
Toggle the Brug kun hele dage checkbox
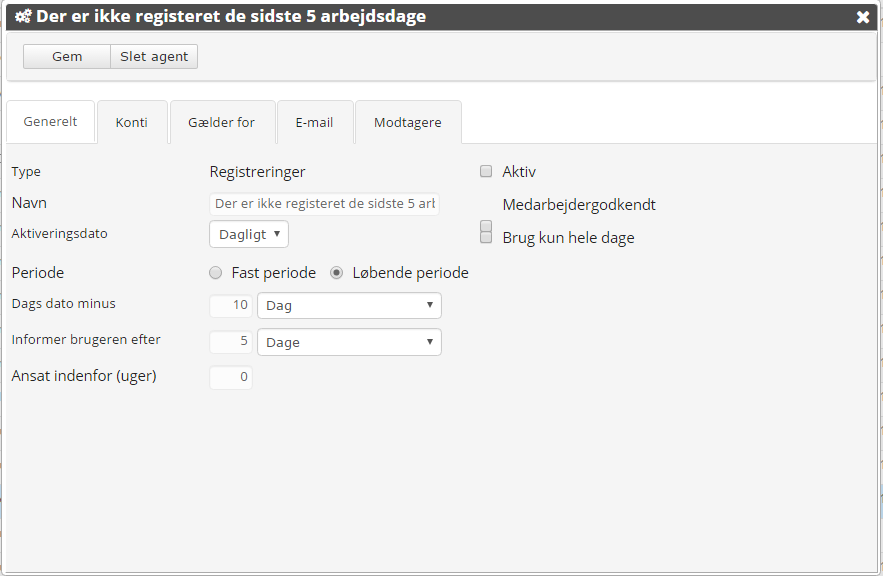(486, 238)
